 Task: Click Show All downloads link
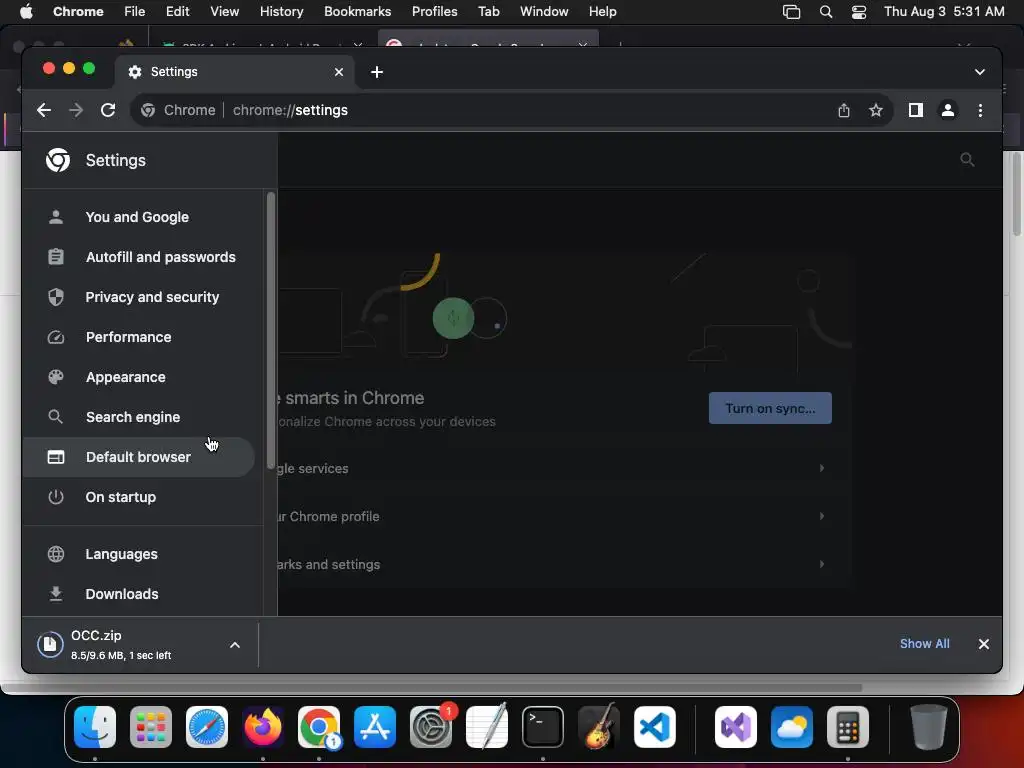point(924,643)
